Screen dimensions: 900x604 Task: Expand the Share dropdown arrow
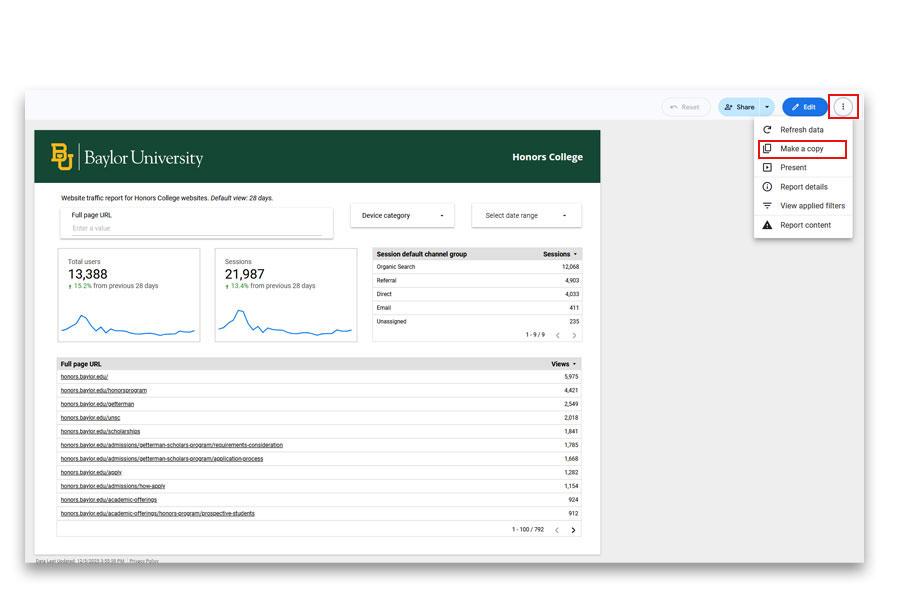tap(767, 107)
